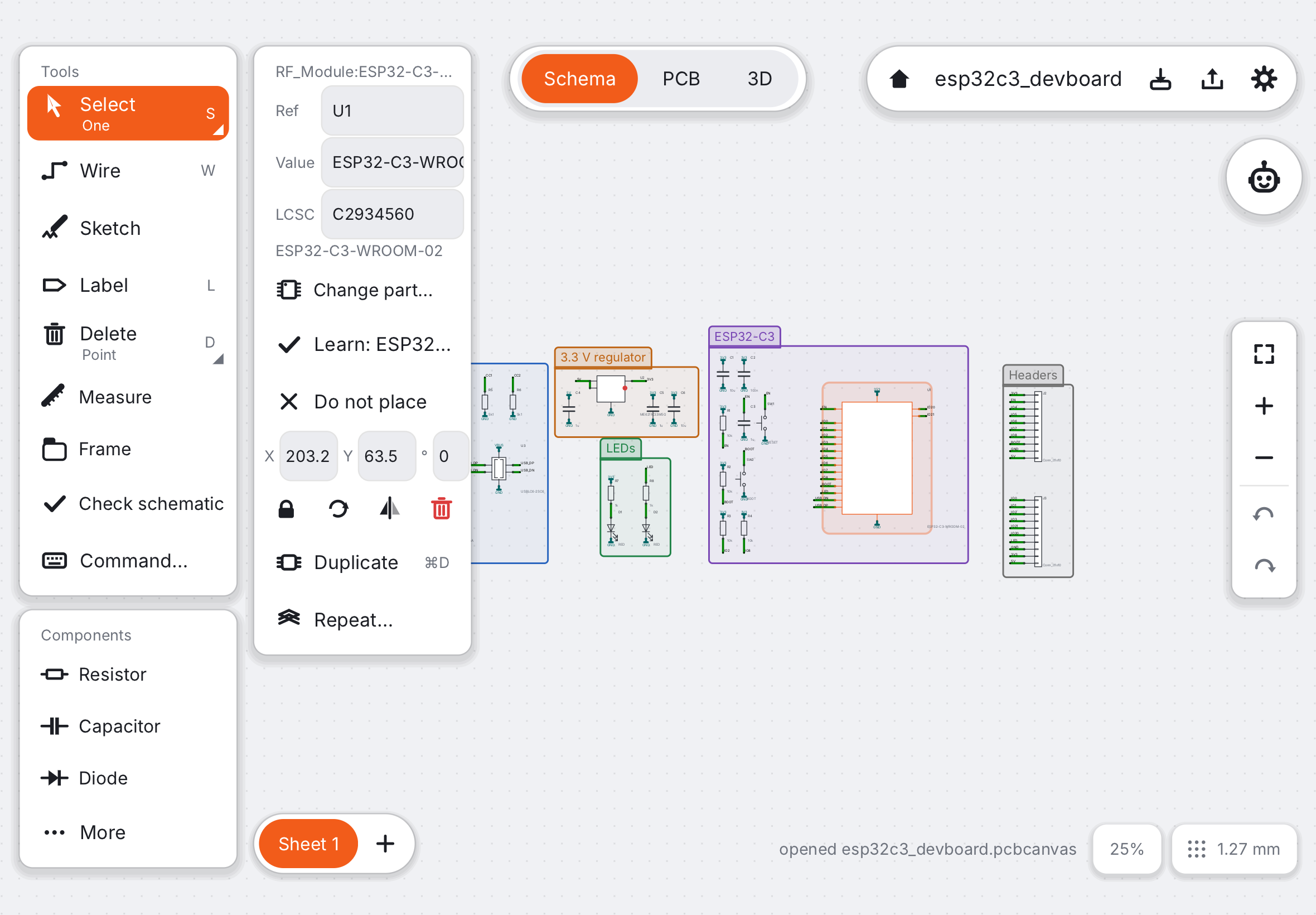Zoom in with plus button

[x=1264, y=406]
